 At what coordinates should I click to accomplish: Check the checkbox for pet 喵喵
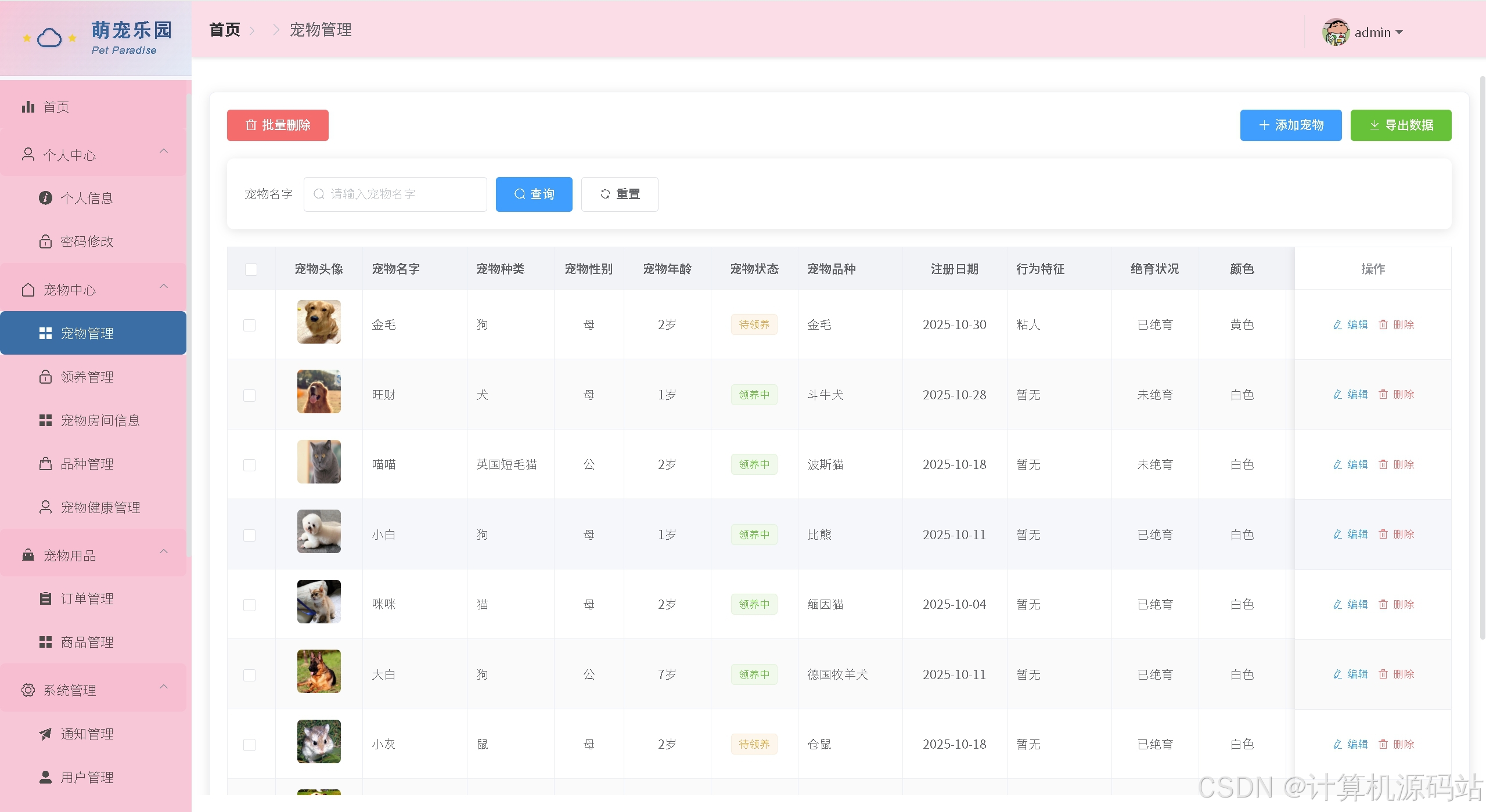pyautogui.click(x=249, y=465)
